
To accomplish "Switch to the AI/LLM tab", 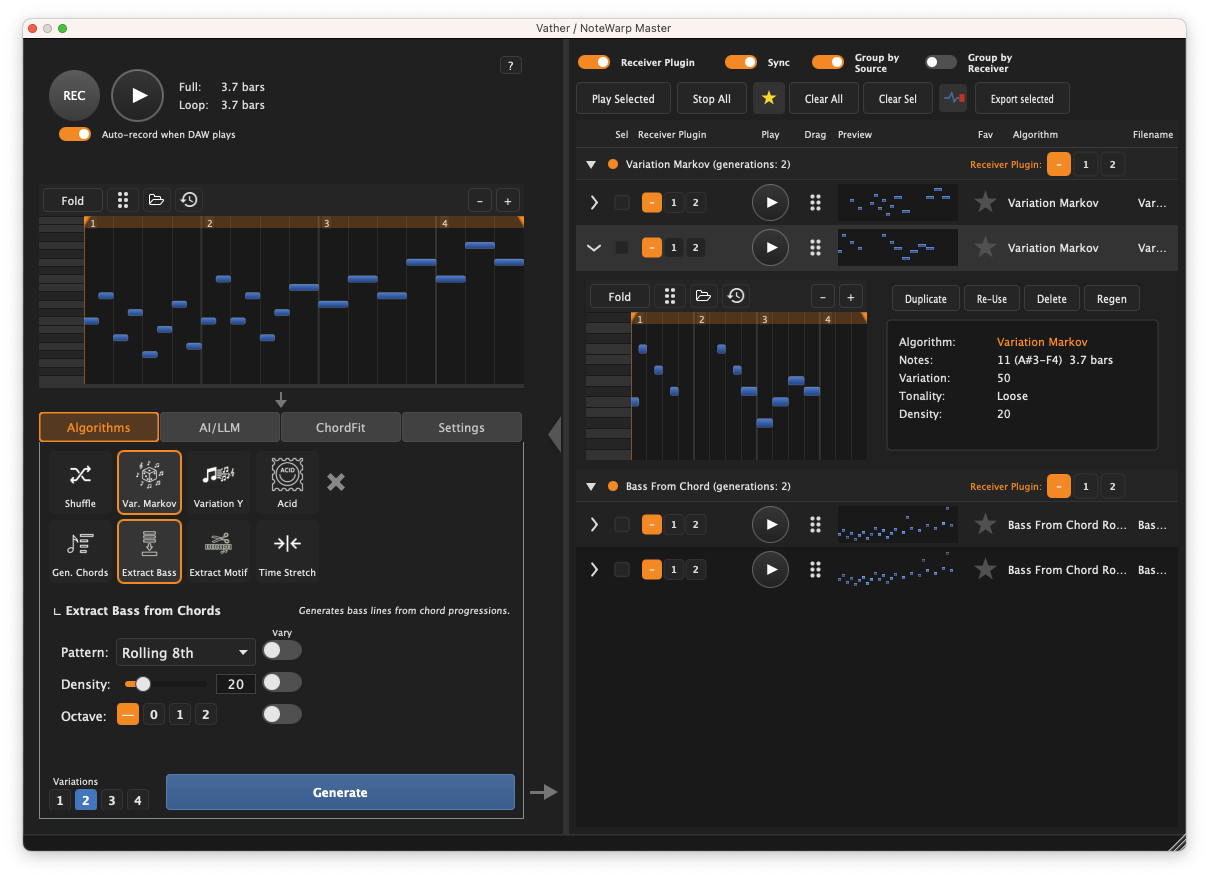I will pos(219,427).
